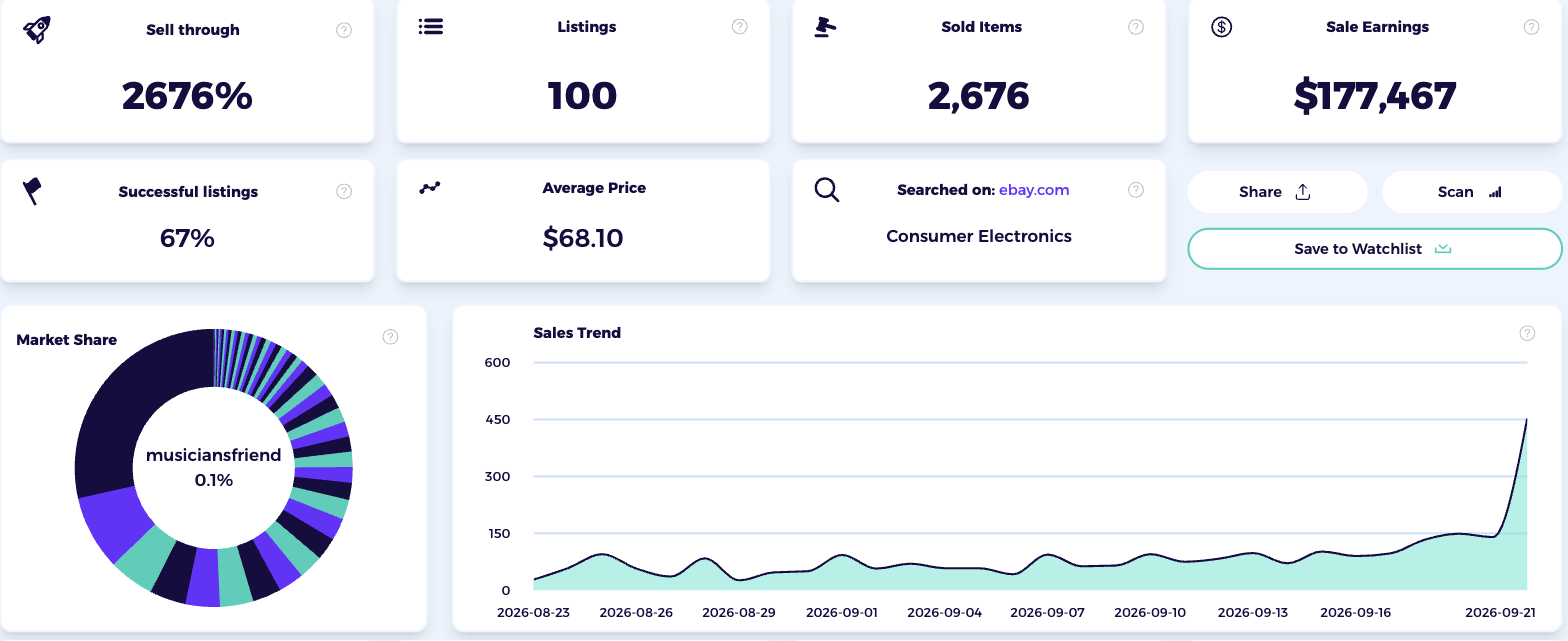Click the 2676% sell through value
Screen dimensions: 1568x641
tap(187, 96)
